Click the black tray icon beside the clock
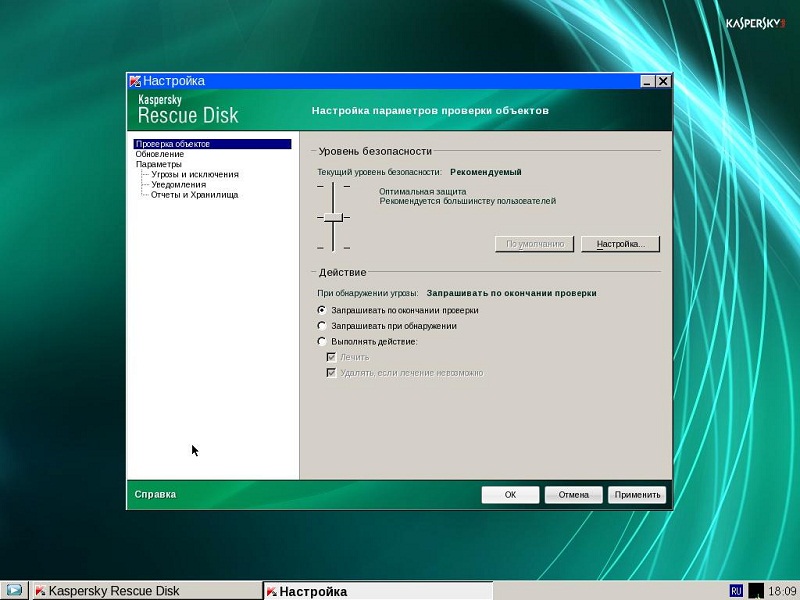This screenshot has width=800, height=600. tap(756, 591)
